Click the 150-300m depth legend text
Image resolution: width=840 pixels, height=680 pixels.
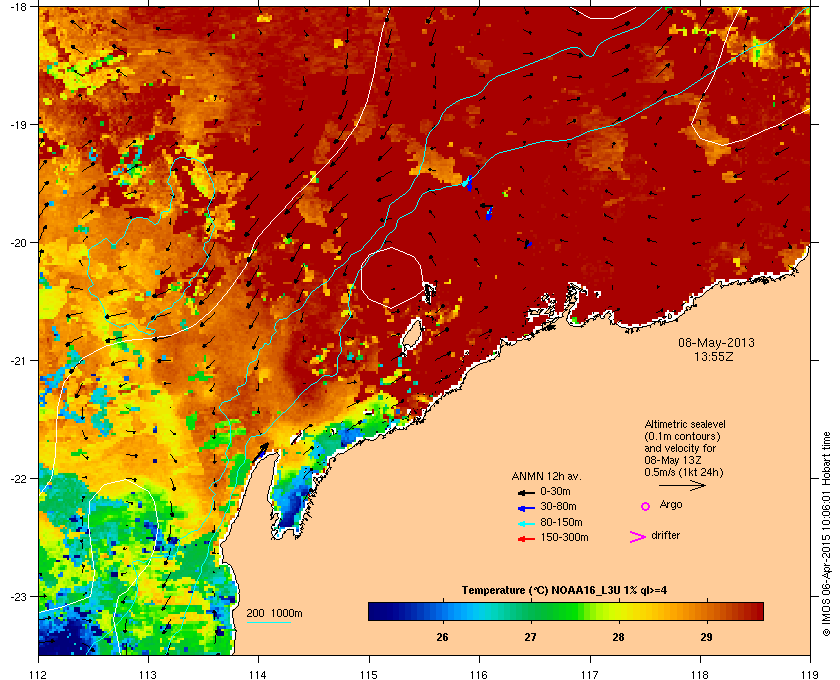pos(564,537)
